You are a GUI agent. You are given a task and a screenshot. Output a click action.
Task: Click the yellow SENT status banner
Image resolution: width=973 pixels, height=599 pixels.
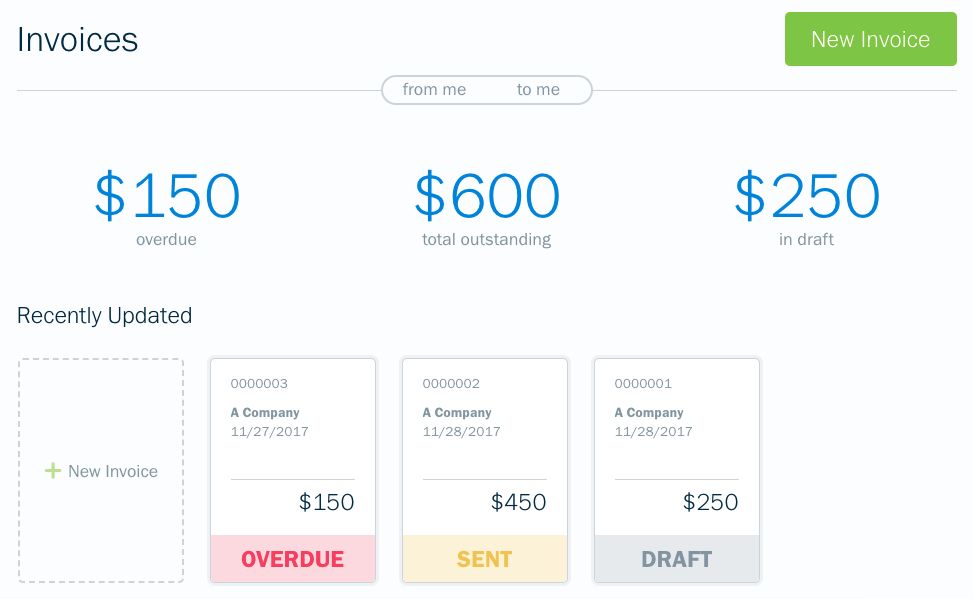[x=485, y=559]
